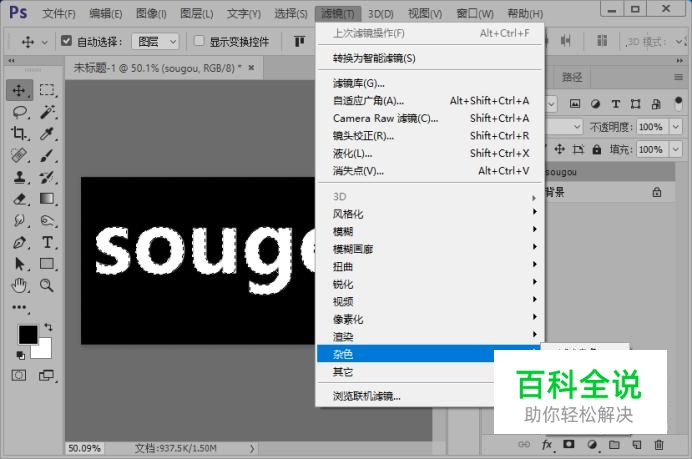
Task: Filter layers by adjustment layer icon
Action: pos(595,104)
